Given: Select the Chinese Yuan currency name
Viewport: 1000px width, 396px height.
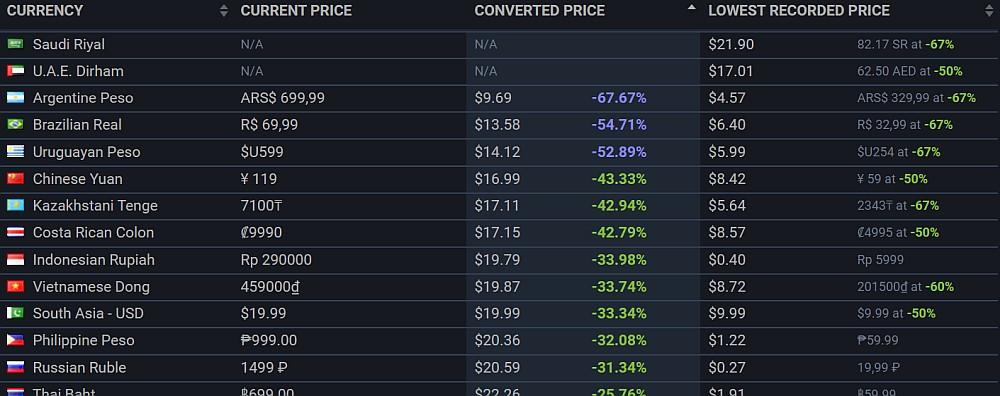Looking at the screenshot, I should (x=78, y=179).
